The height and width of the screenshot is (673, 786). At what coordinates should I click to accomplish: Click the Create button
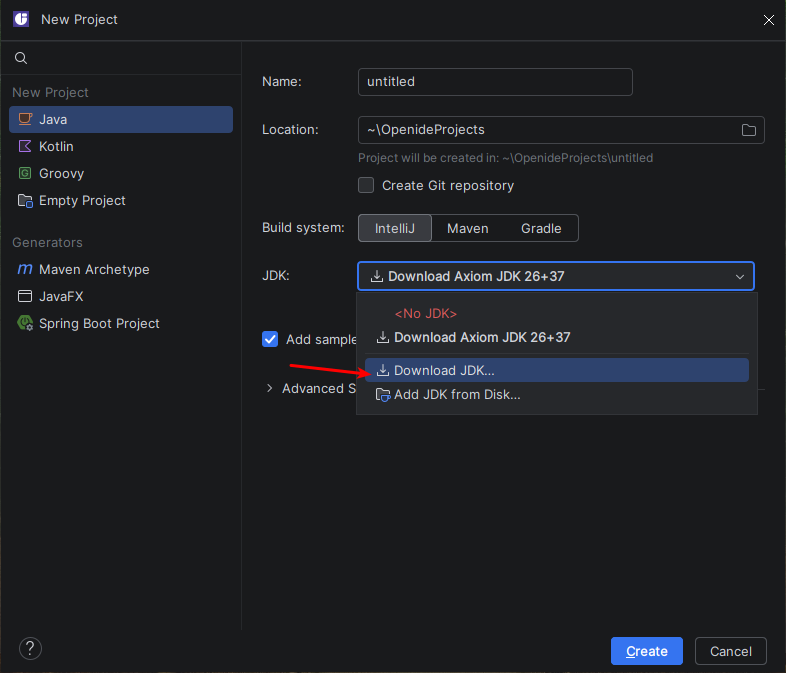pyautogui.click(x=647, y=651)
